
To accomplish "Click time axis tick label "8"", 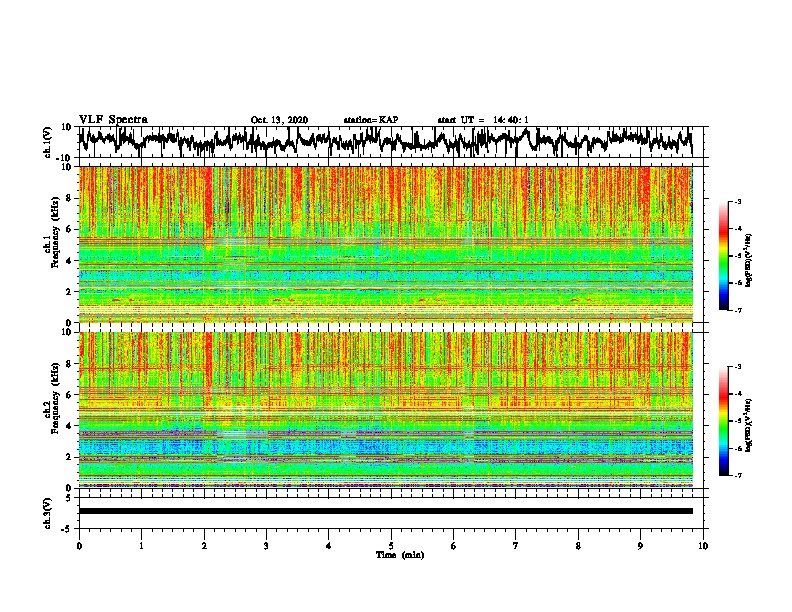I will point(578,546).
